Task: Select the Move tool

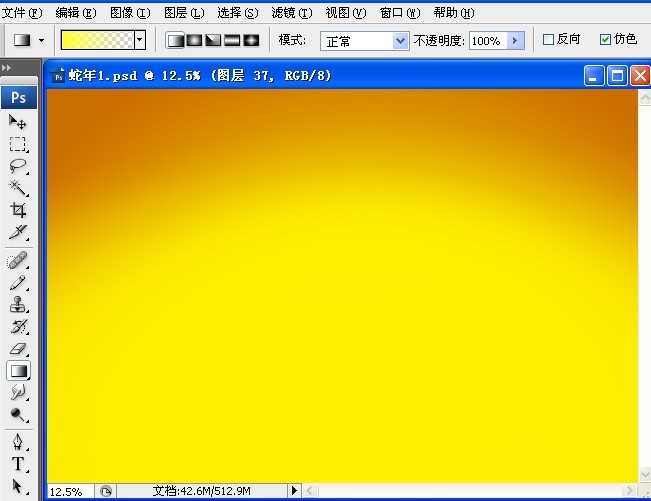Action: point(17,122)
